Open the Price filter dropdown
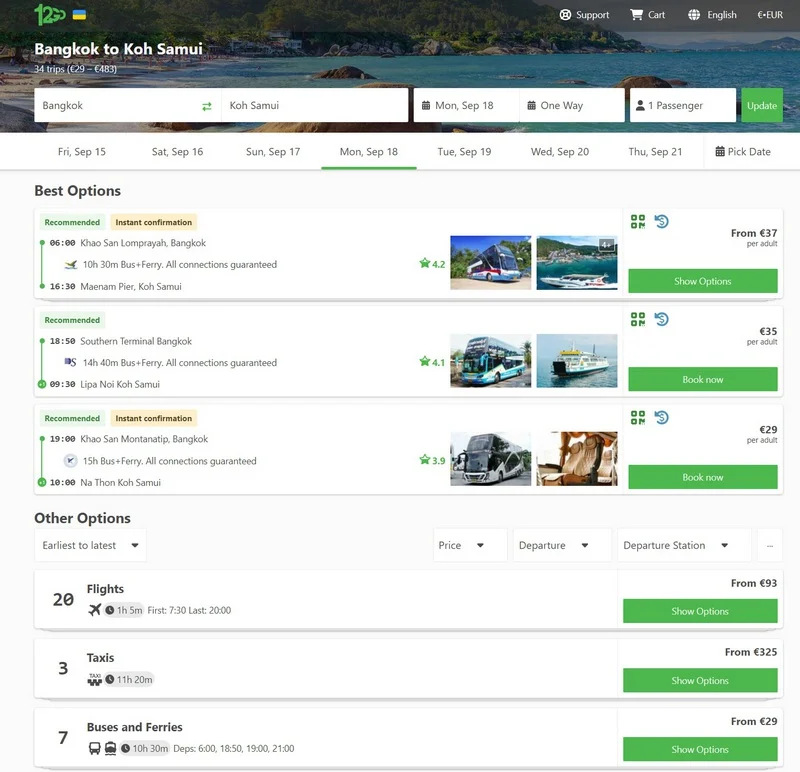Viewport: 800px width, 772px height. pyautogui.click(x=470, y=546)
